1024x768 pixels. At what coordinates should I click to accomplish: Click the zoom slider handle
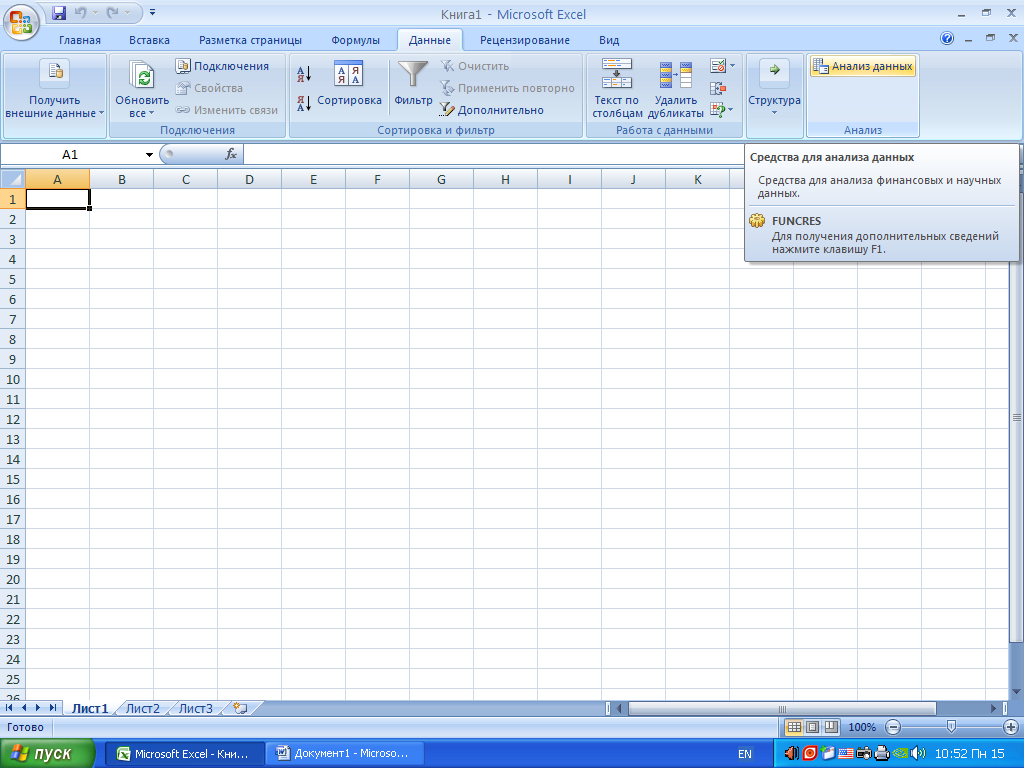click(x=951, y=726)
